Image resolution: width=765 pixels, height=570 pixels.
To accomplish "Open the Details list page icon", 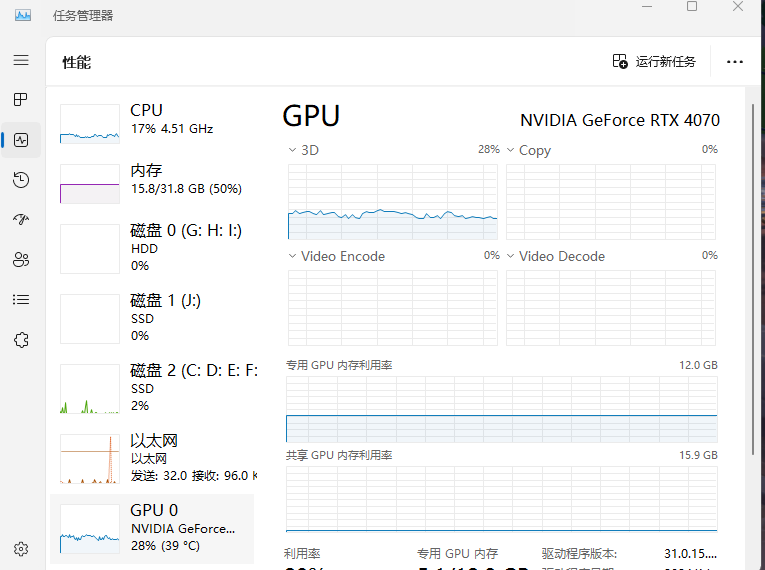I will click(x=21, y=299).
